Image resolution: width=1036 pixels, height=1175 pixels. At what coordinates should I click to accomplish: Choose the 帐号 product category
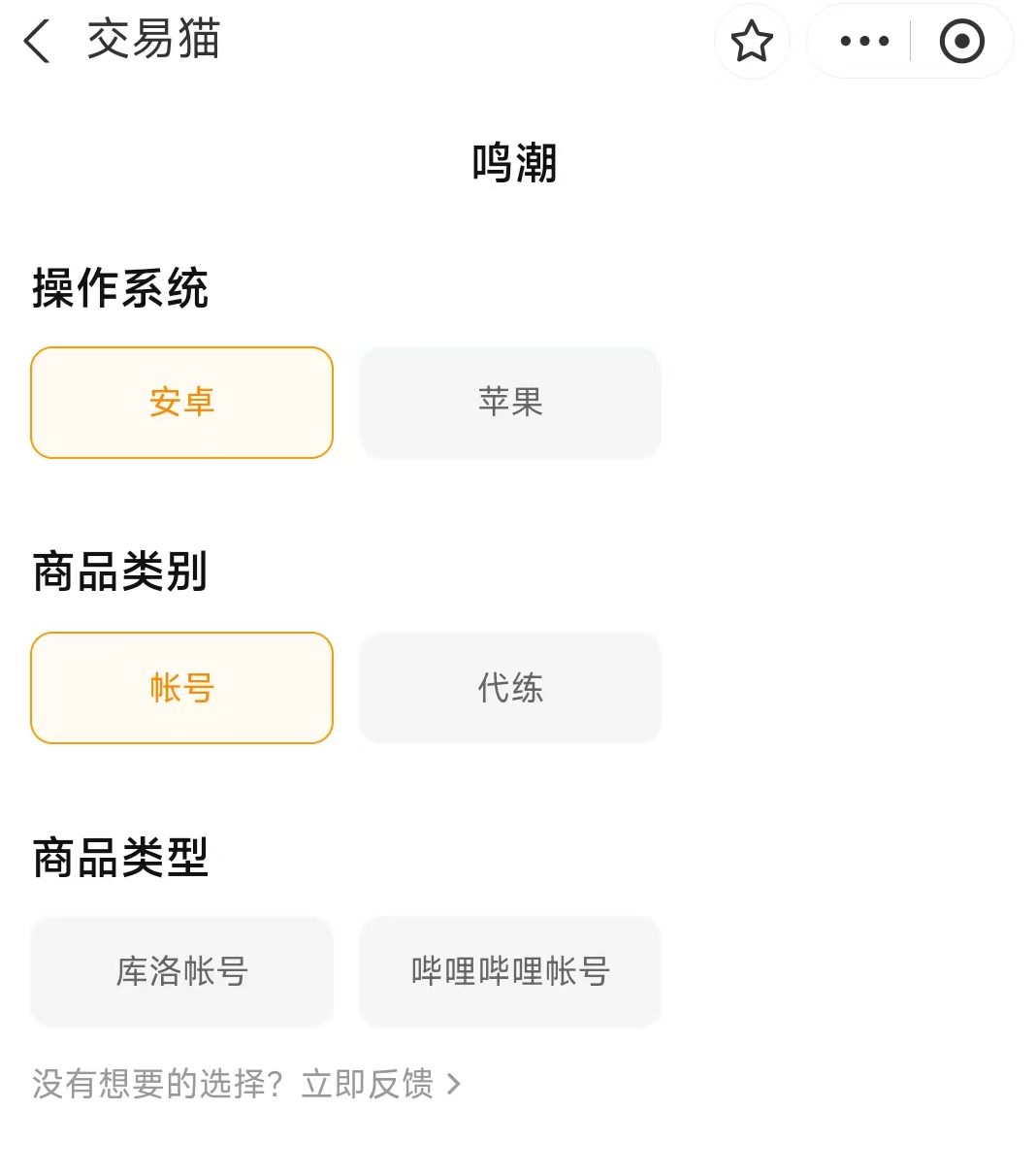click(x=182, y=688)
